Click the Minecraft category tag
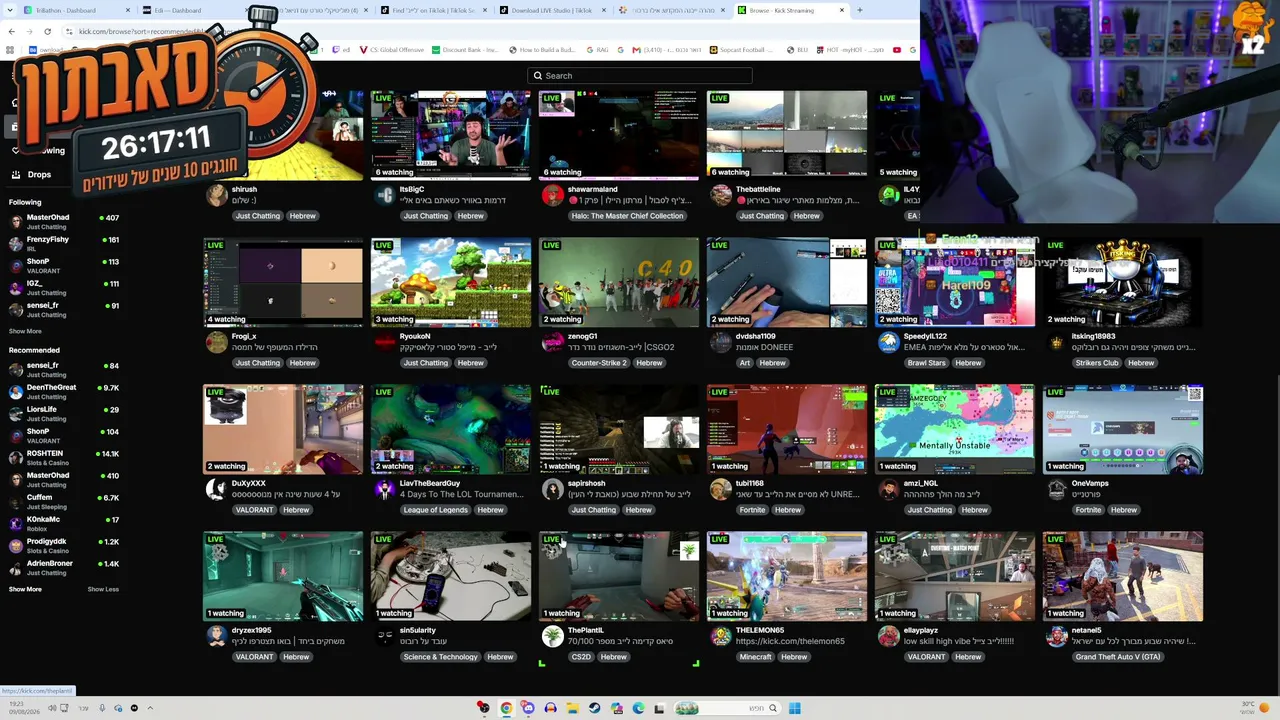1280x720 pixels. coord(756,657)
